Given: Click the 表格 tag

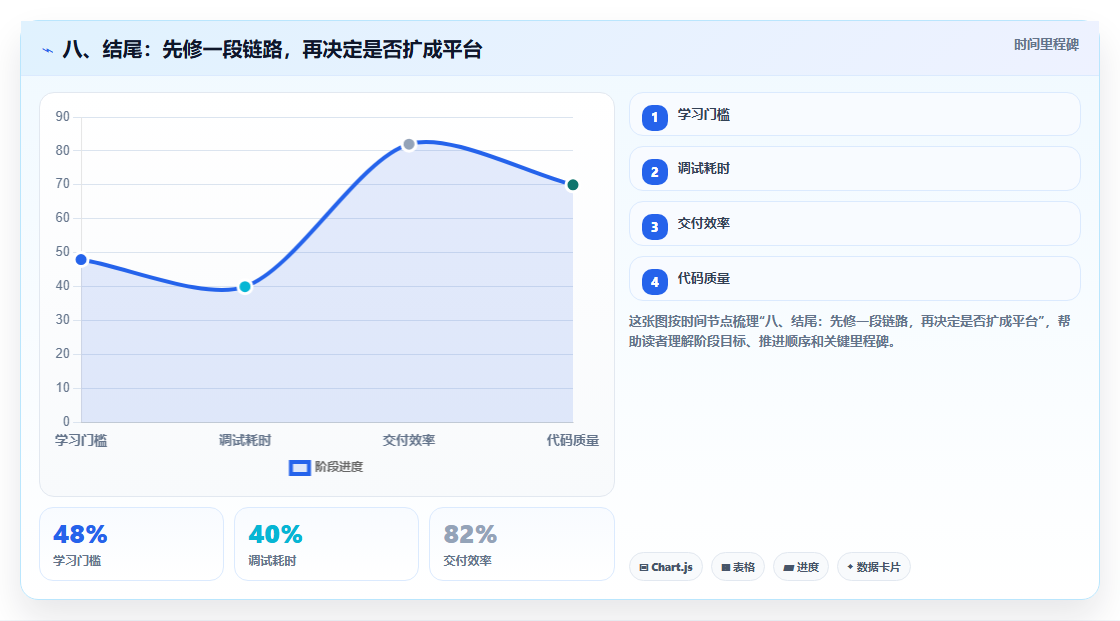Looking at the screenshot, I should pos(738,567).
